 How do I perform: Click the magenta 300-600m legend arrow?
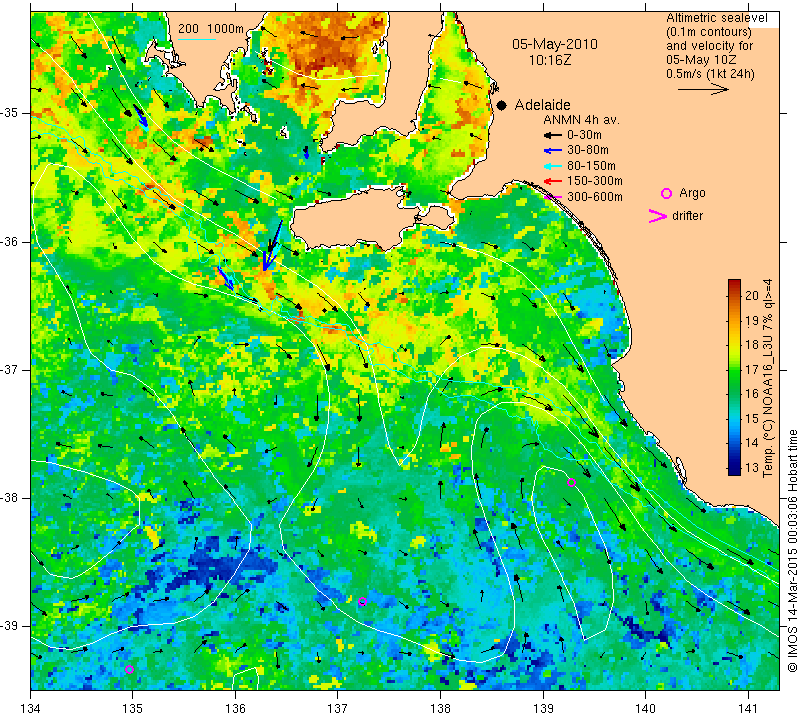(x=553, y=197)
